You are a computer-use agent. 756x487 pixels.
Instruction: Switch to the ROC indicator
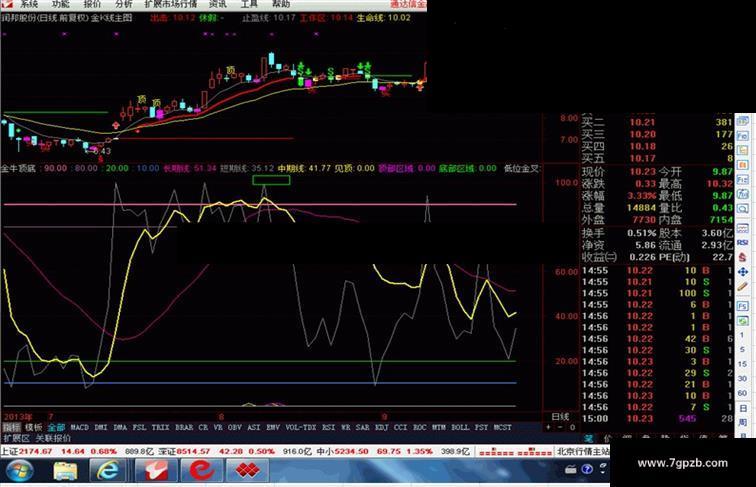tap(419, 427)
